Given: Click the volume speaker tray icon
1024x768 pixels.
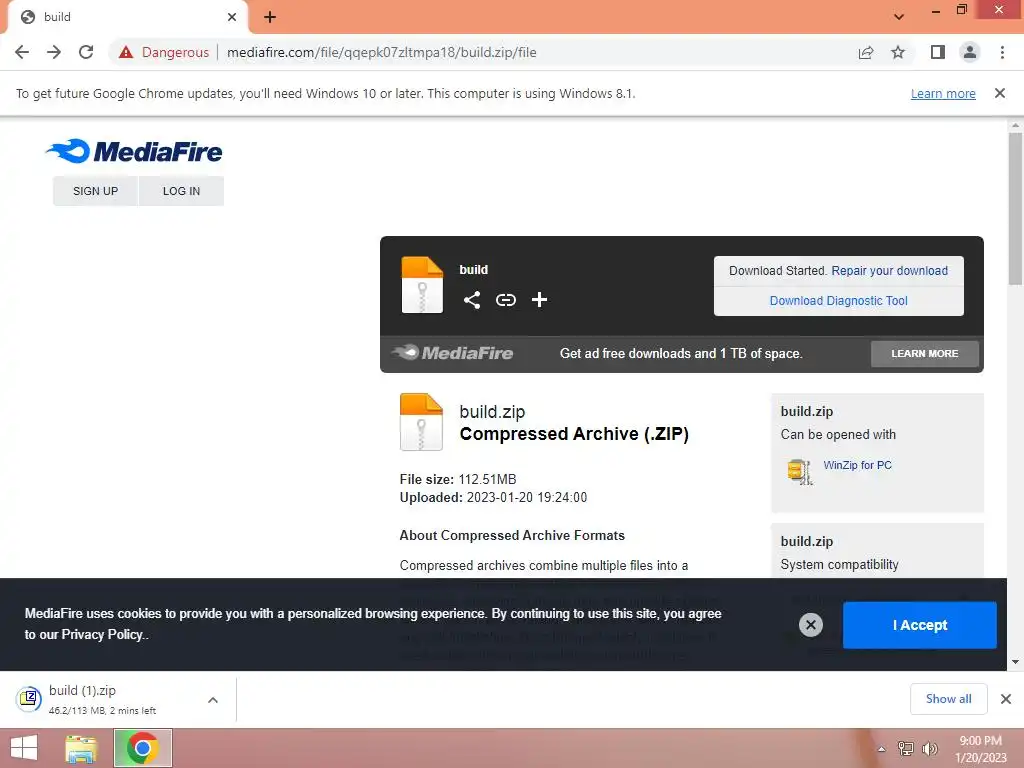Looking at the screenshot, I should point(929,749).
